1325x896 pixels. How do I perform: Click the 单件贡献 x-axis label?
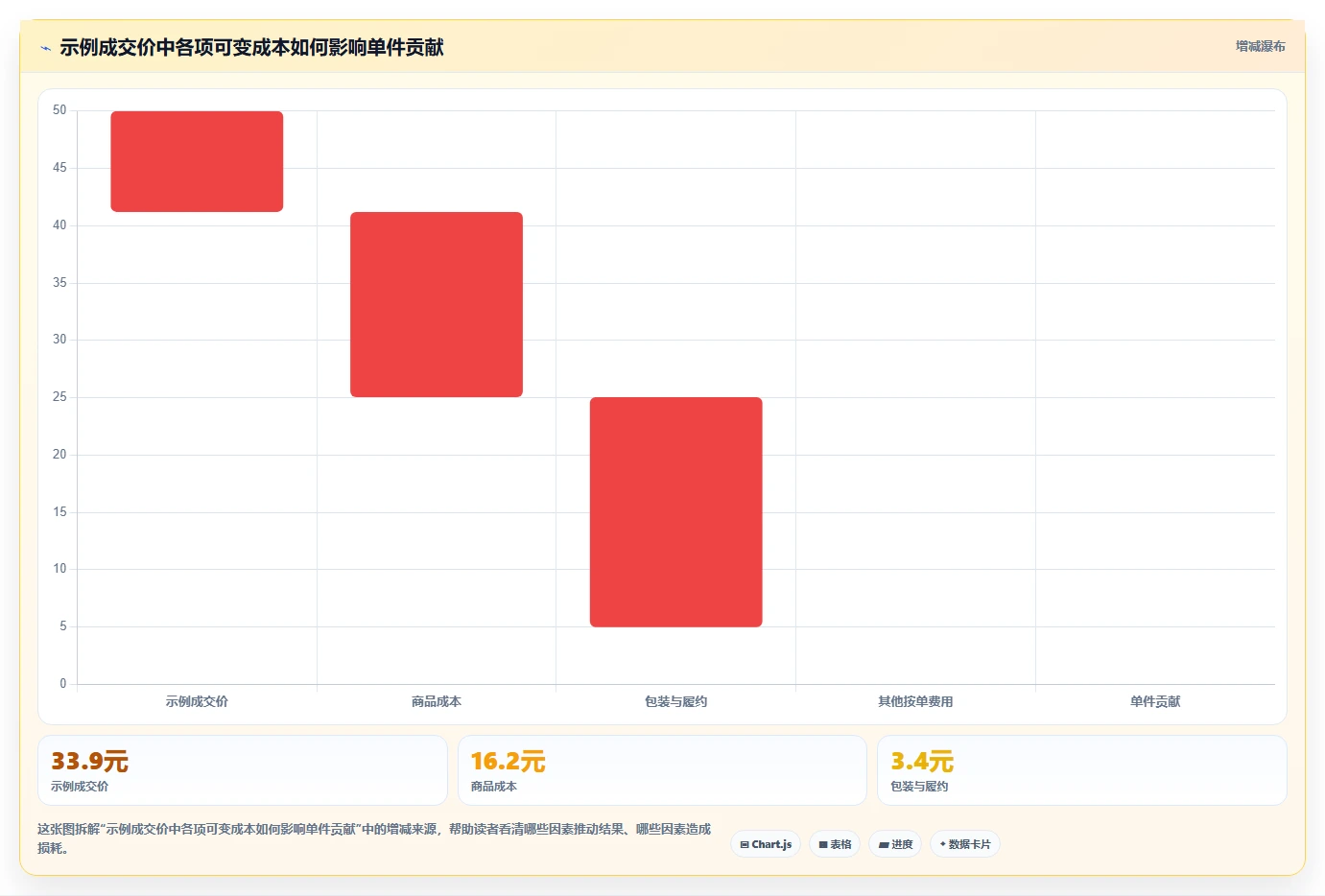click(1155, 701)
